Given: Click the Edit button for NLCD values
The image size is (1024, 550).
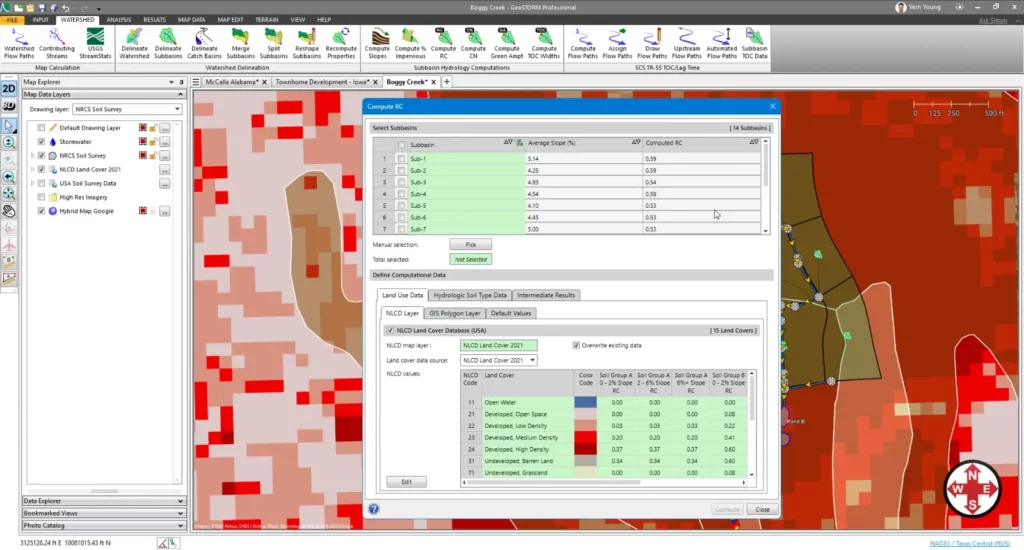Looking at the screenshot, I should click(x=406, y=481).
